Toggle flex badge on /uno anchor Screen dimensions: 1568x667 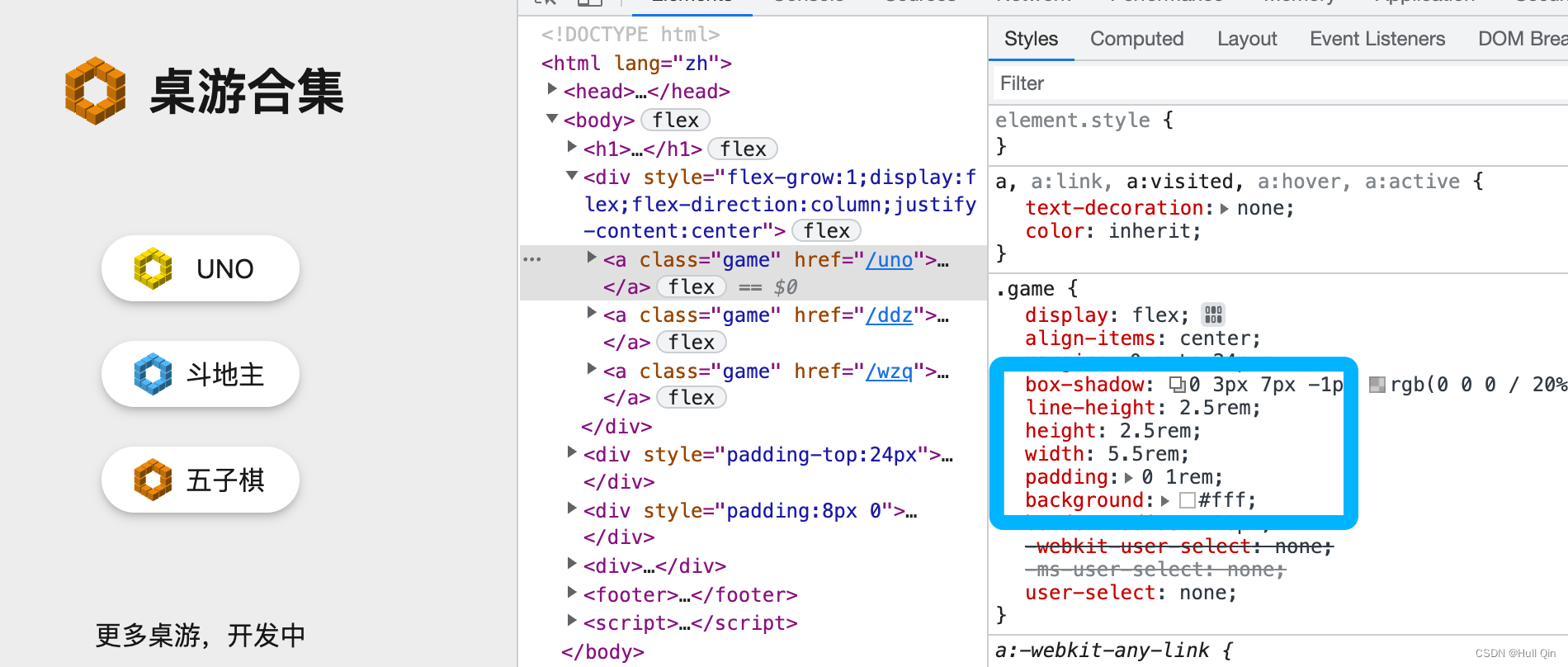click(692, 287)
